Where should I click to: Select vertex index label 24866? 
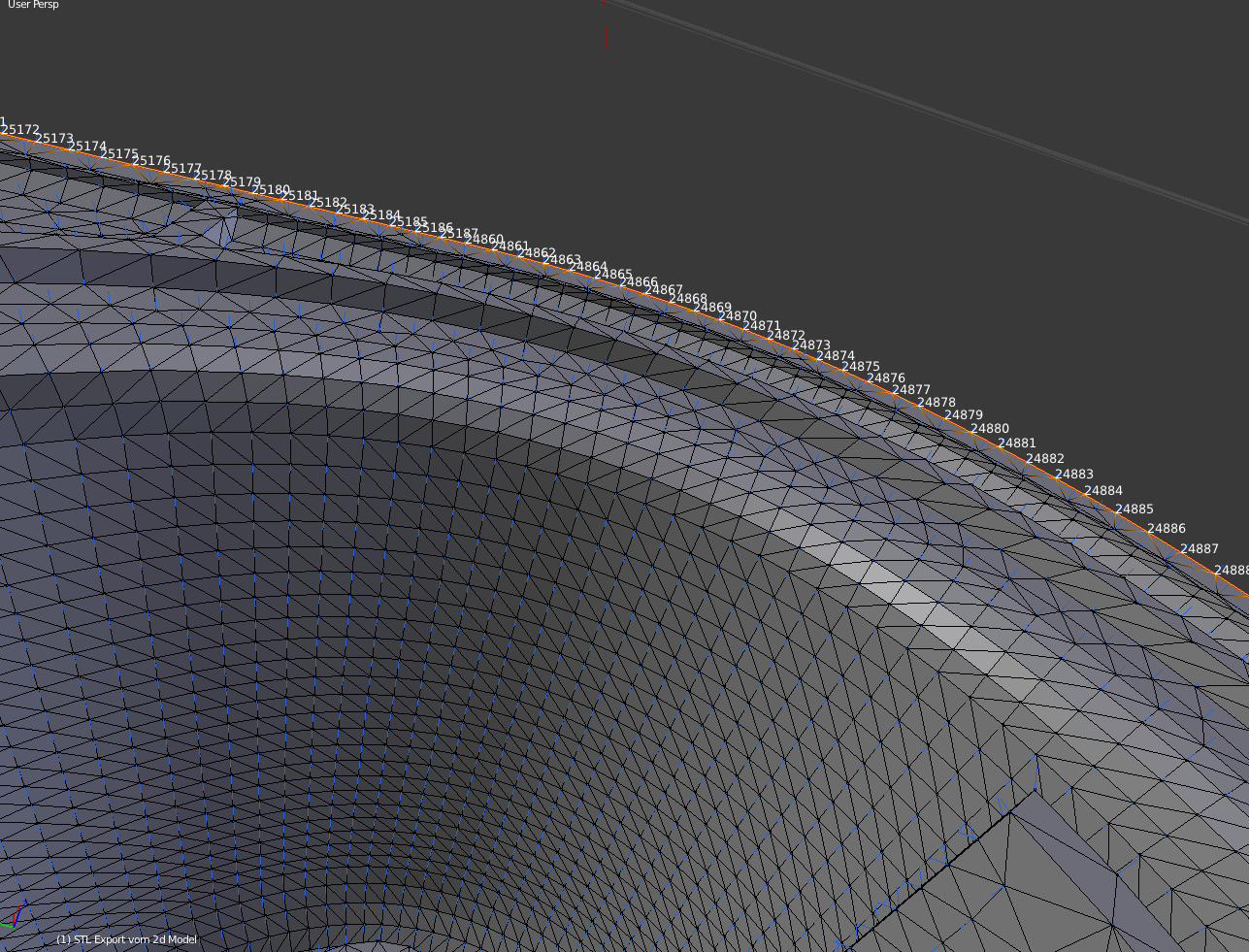coord(638,282)
